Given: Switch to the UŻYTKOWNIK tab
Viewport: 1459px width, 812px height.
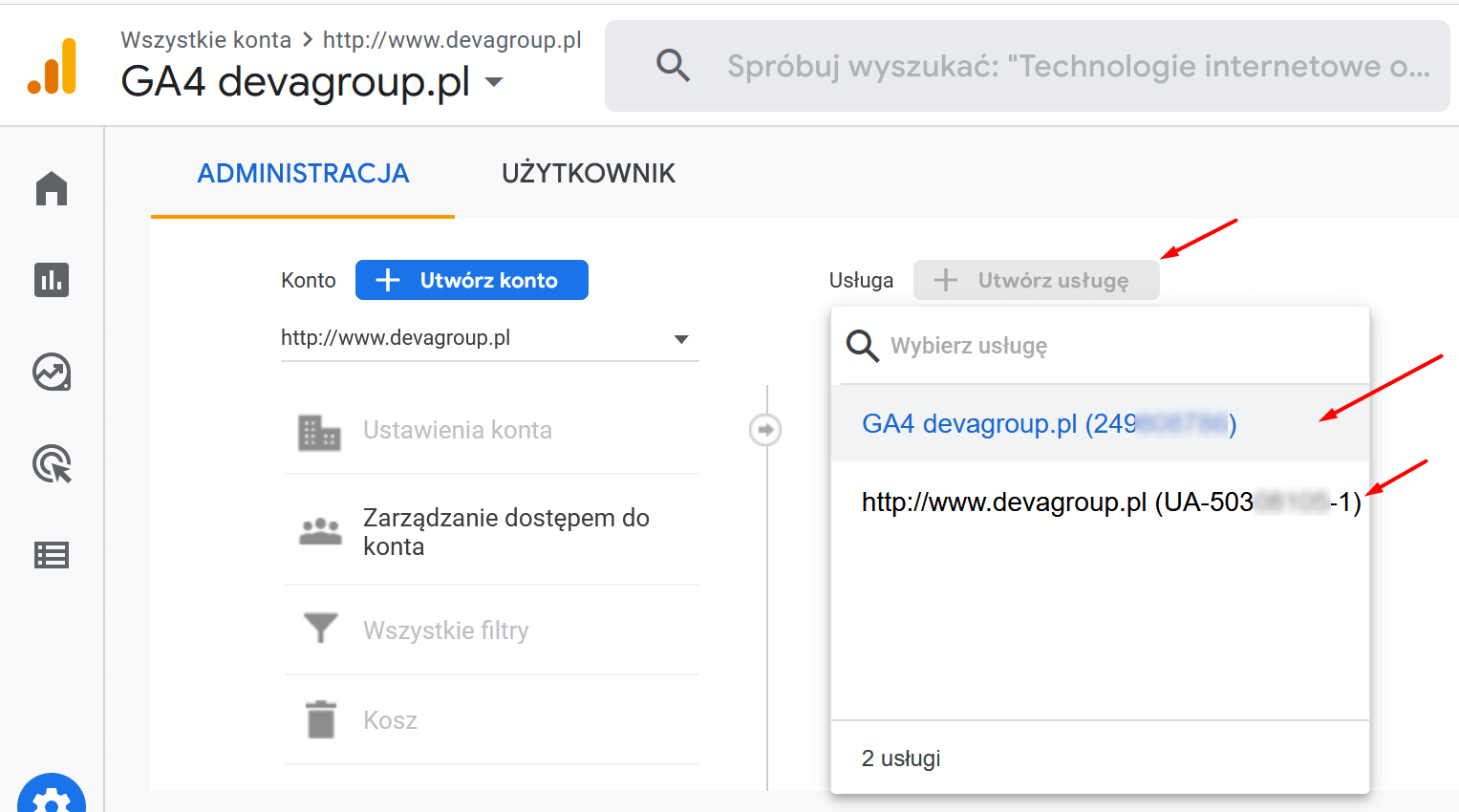Looking at the screenshot, I should [589, 174].
